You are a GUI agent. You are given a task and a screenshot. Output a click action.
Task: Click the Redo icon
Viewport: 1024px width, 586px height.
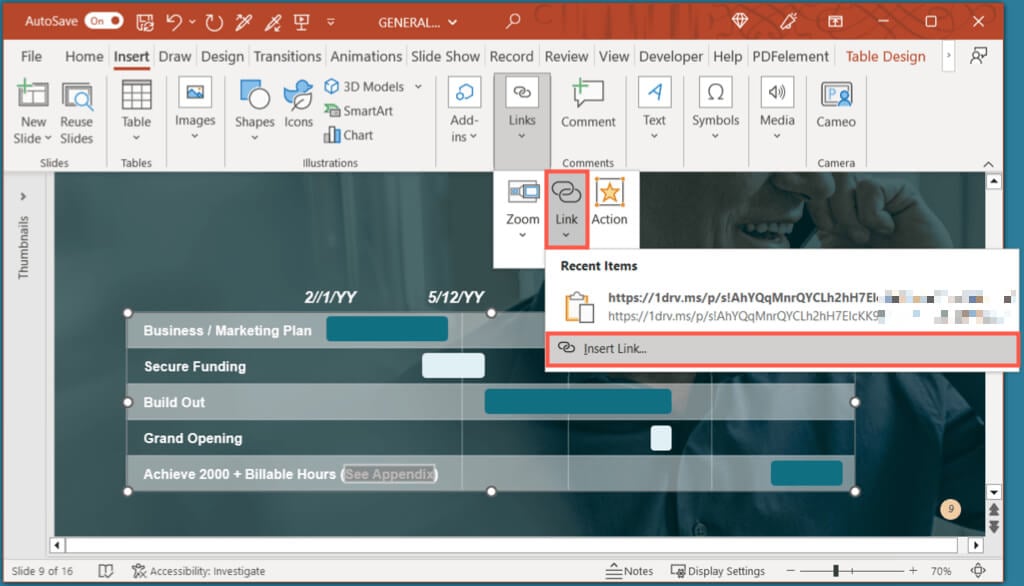tap(214, 22)
